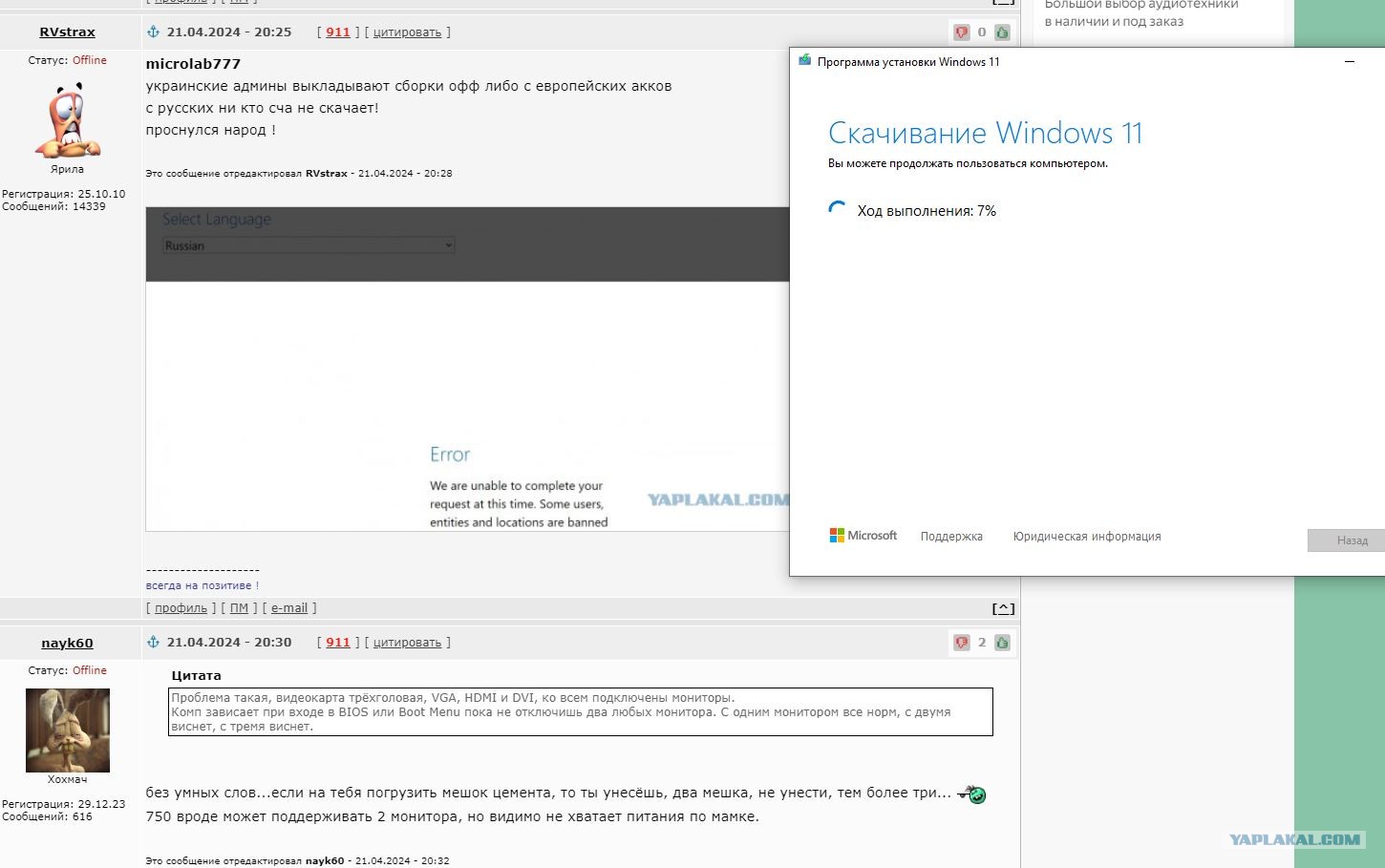This screenshot has width=1385, height=868.
Task: Quote RVstrax's post with цитировать
Action: [407, 32]
